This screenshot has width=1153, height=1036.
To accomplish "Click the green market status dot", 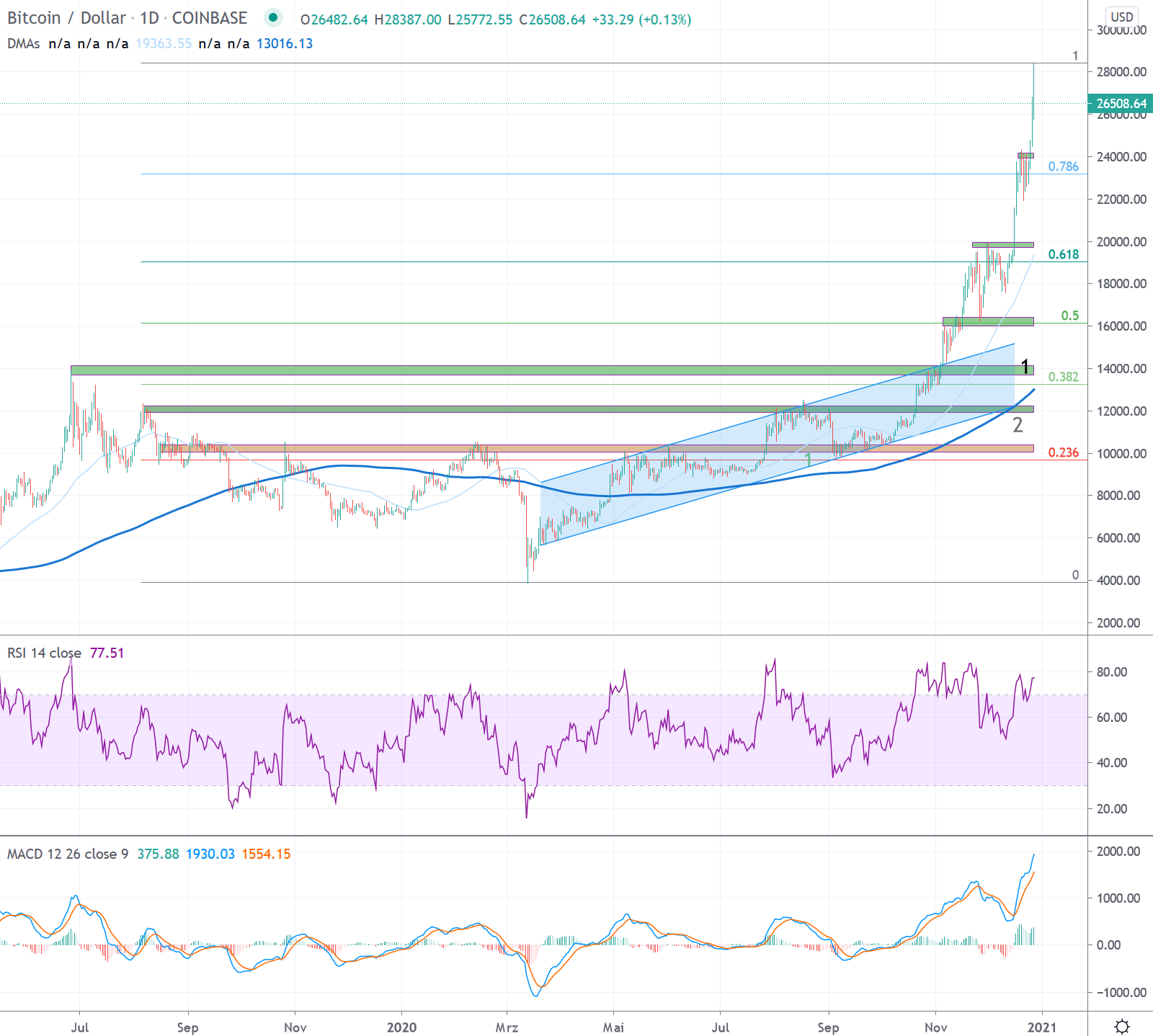I will coord(272,17).
